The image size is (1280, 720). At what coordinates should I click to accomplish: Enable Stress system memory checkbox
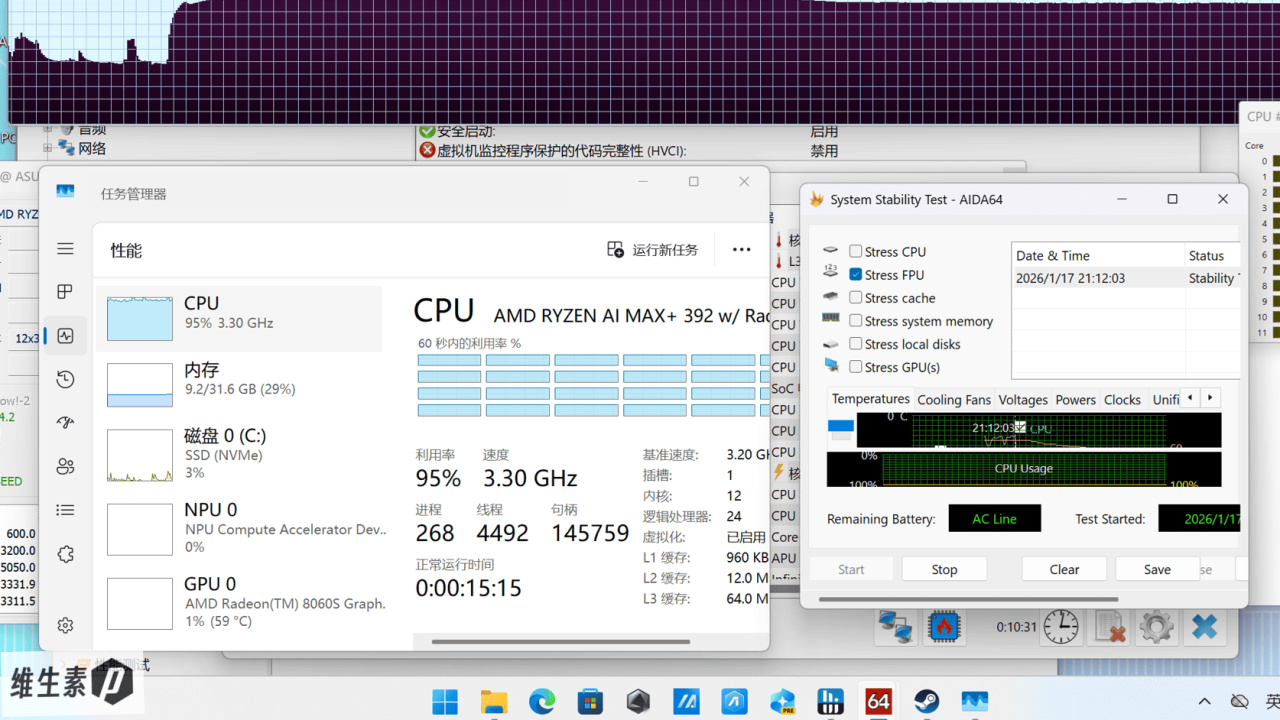click(856, 321)
